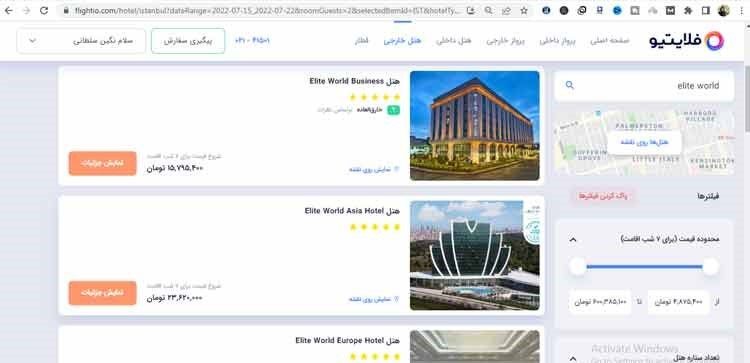750x363 pixels.
Task: Reload the page with the browser refresh icon
Action: [44, 10]
